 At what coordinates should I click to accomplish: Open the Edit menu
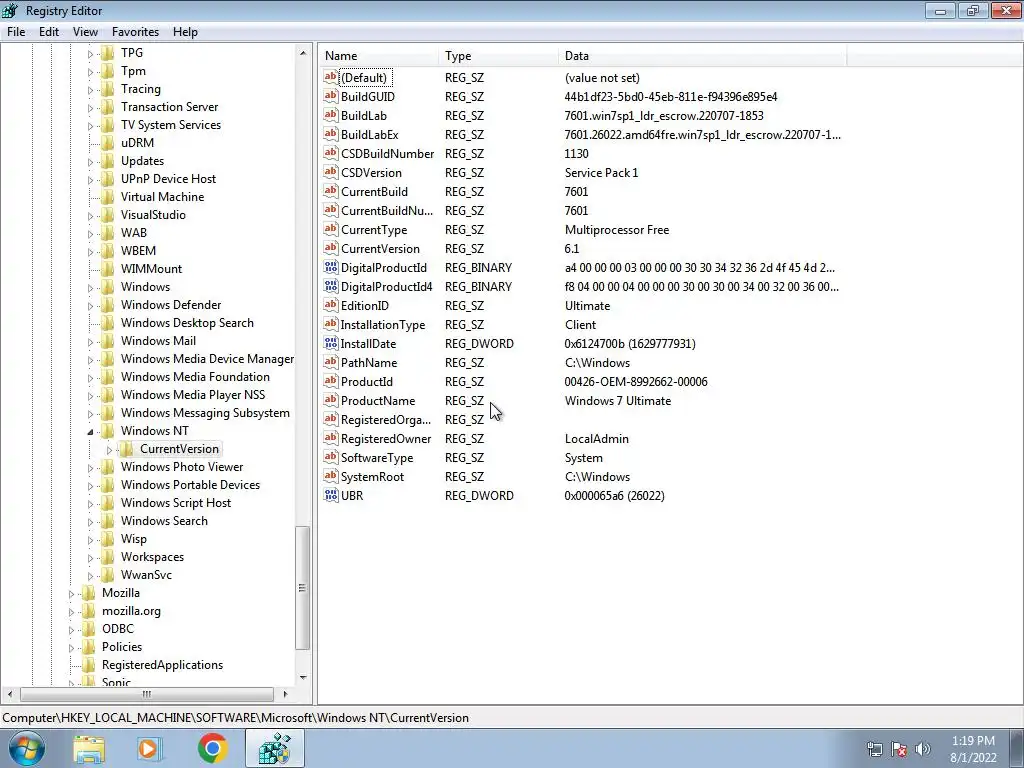49,31
